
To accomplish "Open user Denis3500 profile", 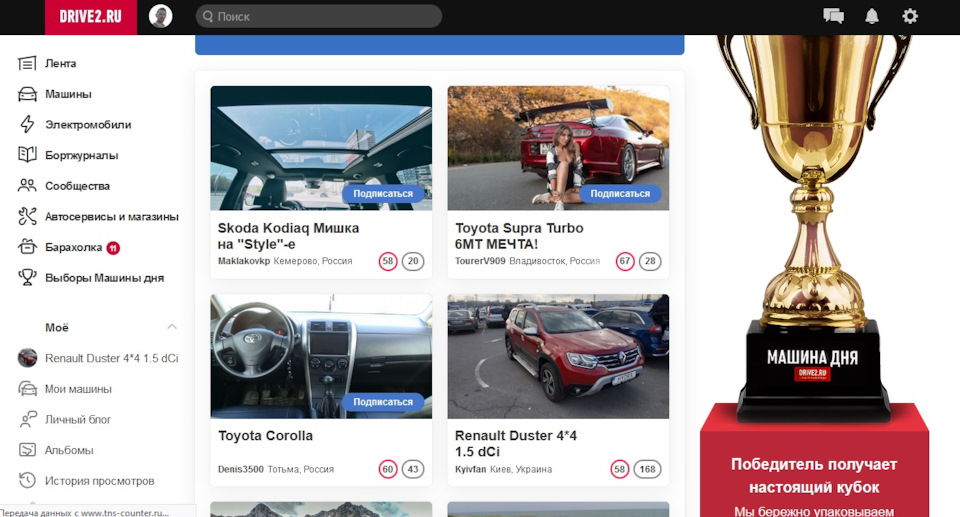I will tap(241, 469).
